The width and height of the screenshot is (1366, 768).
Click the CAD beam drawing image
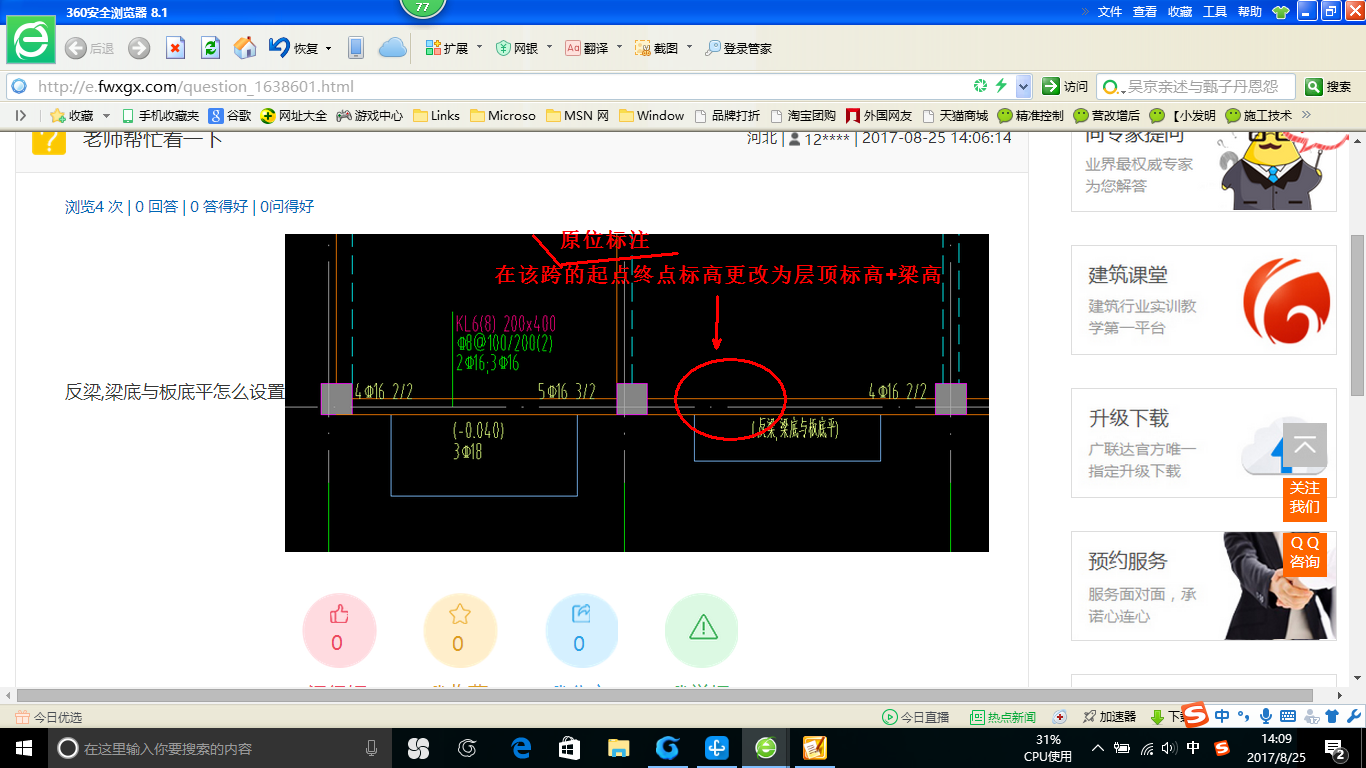point(637,393)
